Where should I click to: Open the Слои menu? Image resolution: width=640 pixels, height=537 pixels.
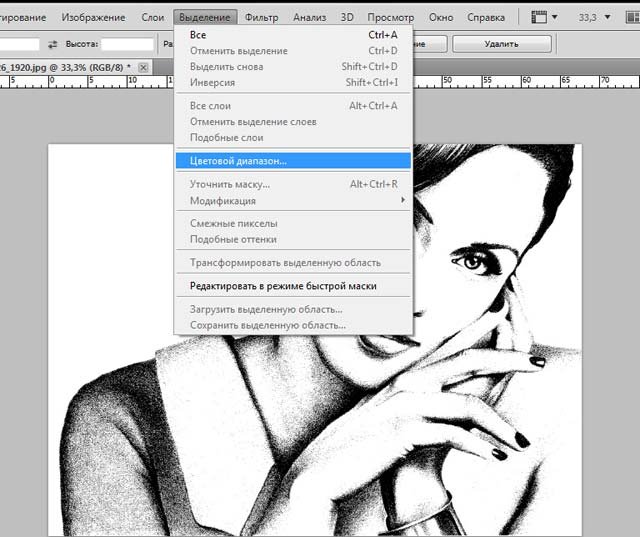click(x=152, y=18)
